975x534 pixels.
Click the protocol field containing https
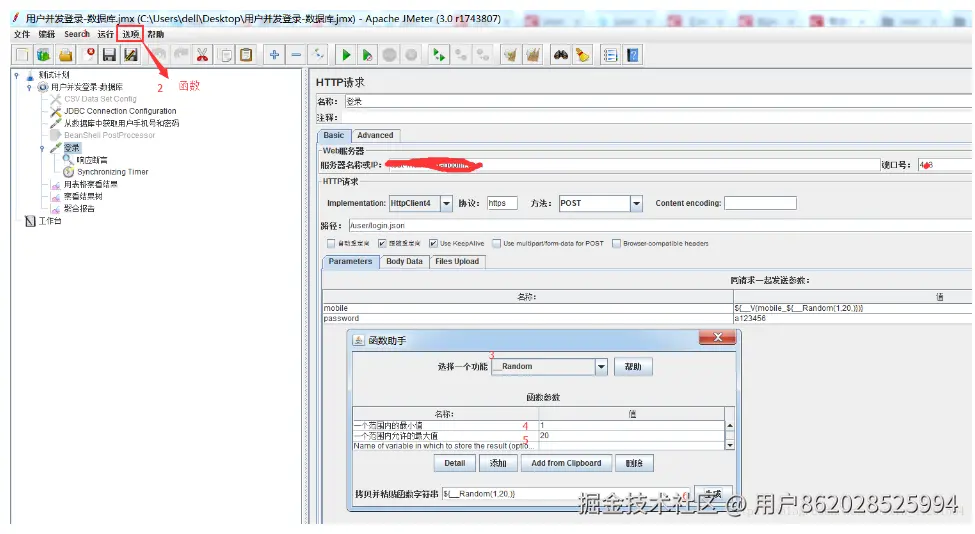[x=502, y=203]
